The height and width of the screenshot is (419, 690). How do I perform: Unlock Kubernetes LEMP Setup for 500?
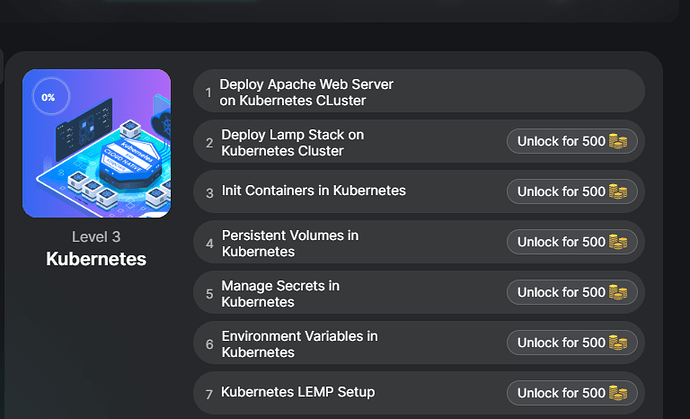tap(572, 393)
